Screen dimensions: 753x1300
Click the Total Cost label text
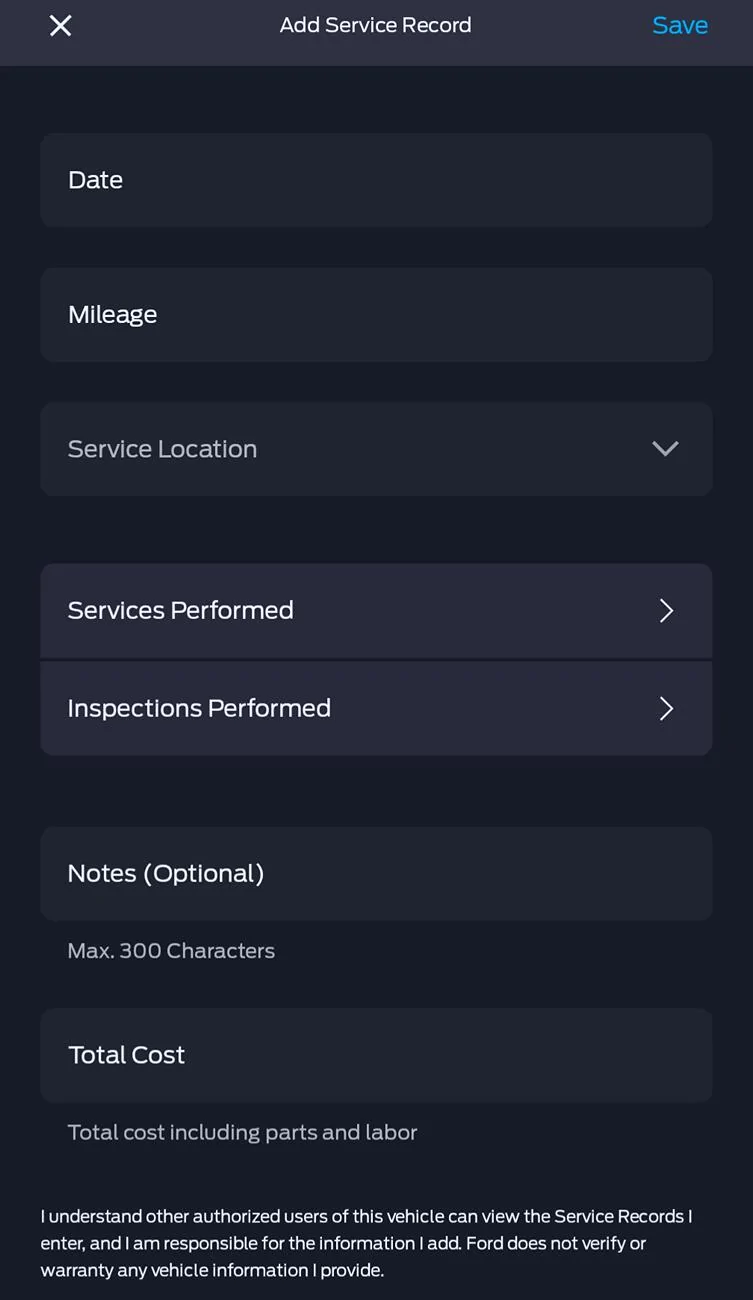[x=126, y=1055]
